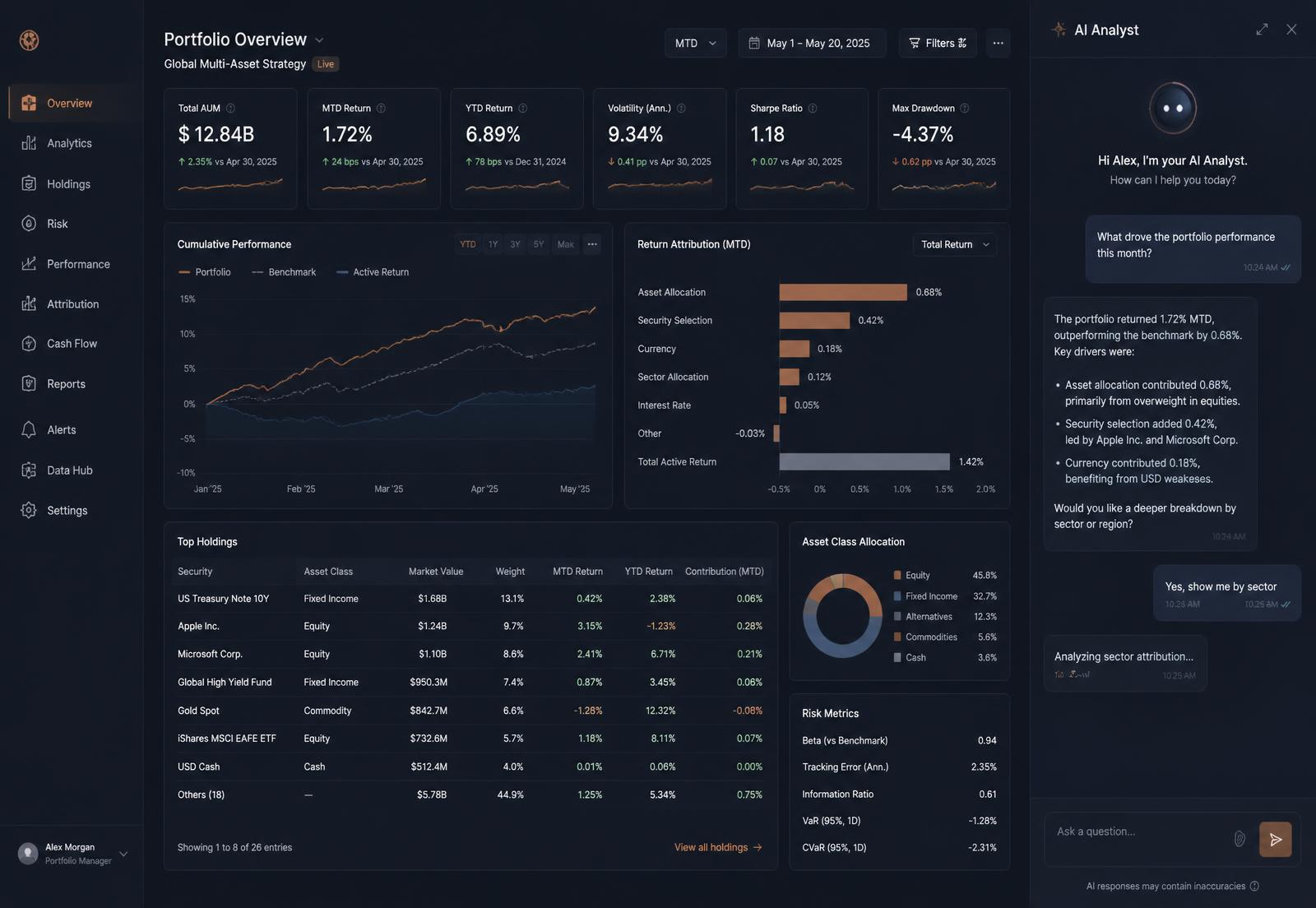Go to the Holdings menu item
1316x908 pixels.
coord(69,183)
